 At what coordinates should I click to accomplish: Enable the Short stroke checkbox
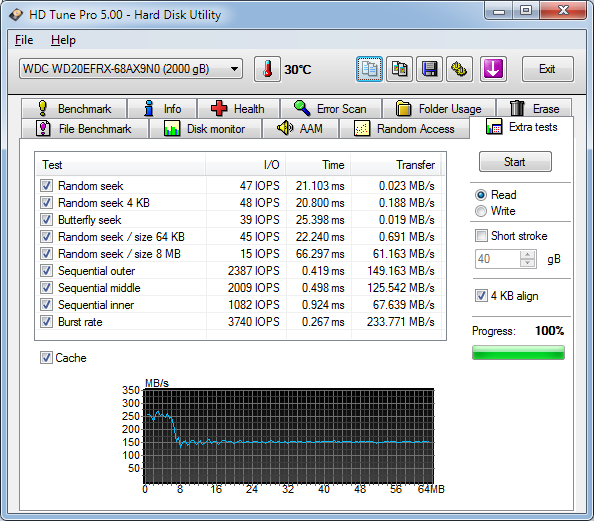click(x=481, y=236)
